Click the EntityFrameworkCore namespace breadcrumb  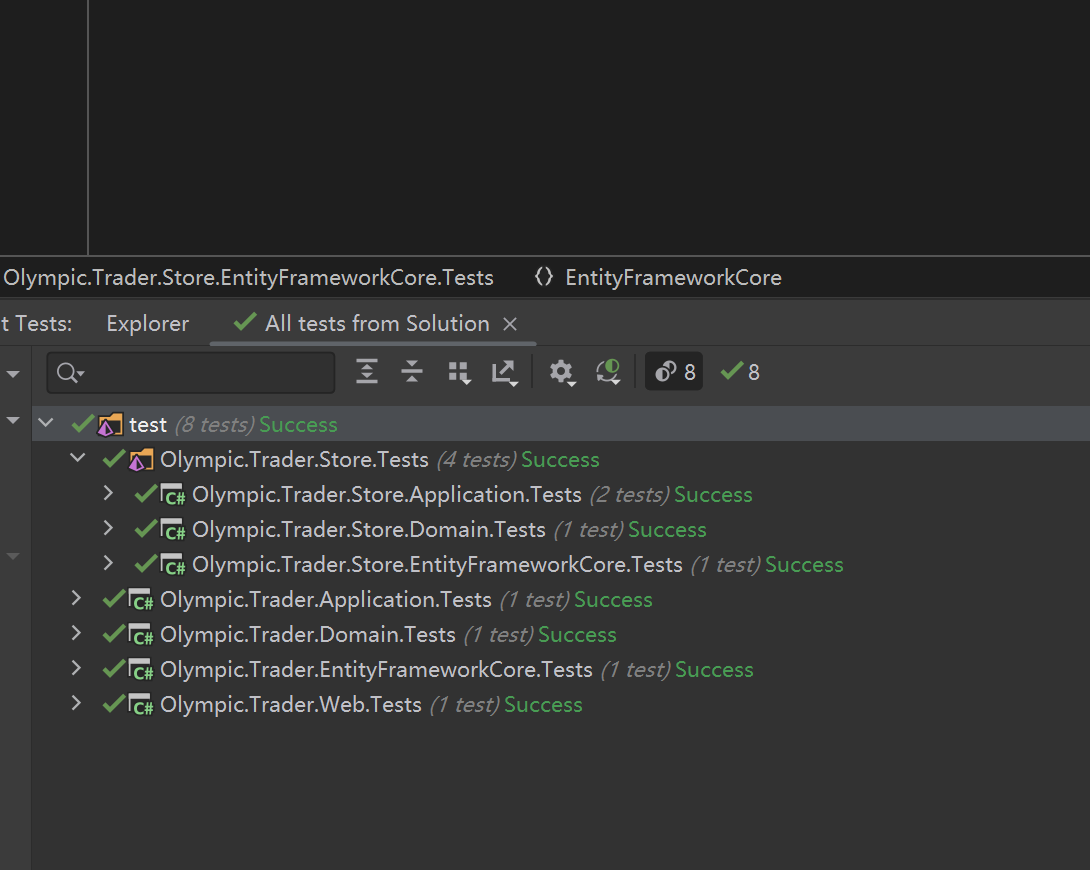click(672, 278)
